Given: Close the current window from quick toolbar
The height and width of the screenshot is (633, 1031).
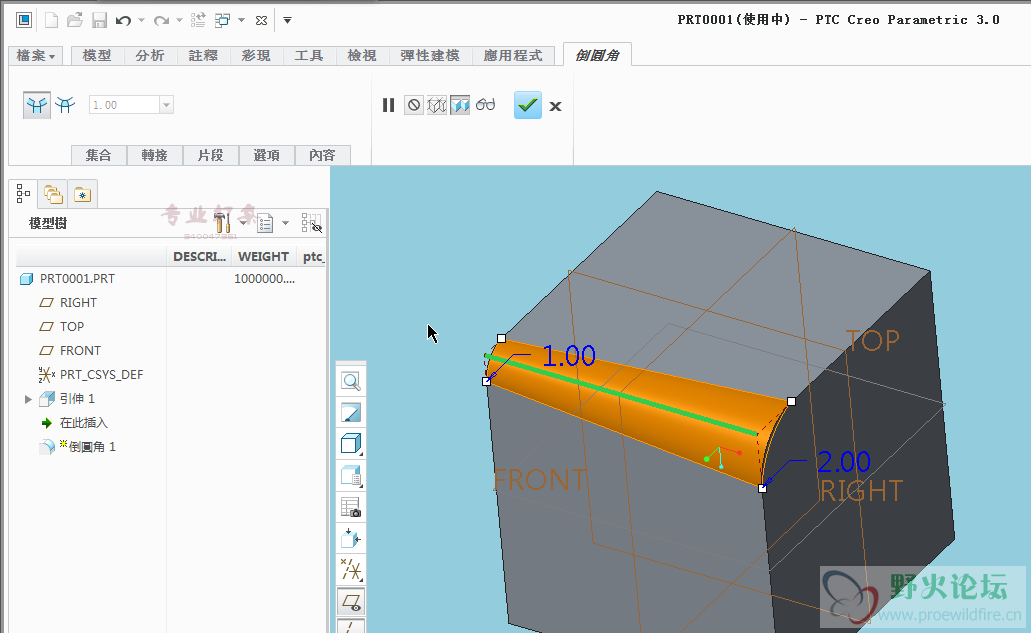Looking at the screenshot, I should 261,20.
